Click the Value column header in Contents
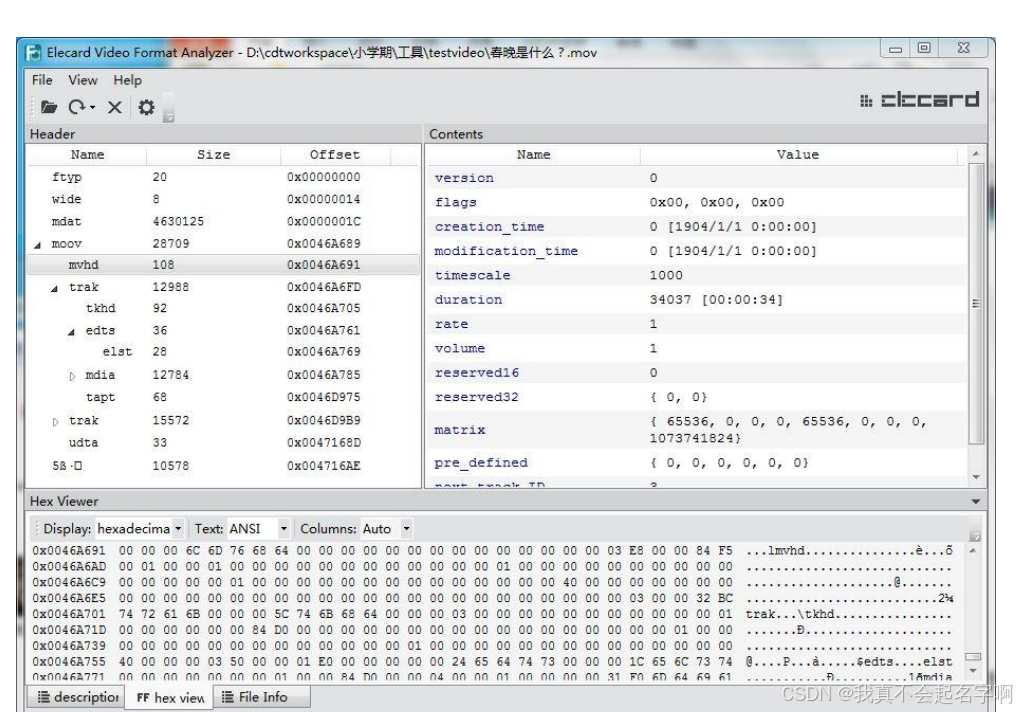This screenshot has height=712, width=1017. click(x=798, y=155)
